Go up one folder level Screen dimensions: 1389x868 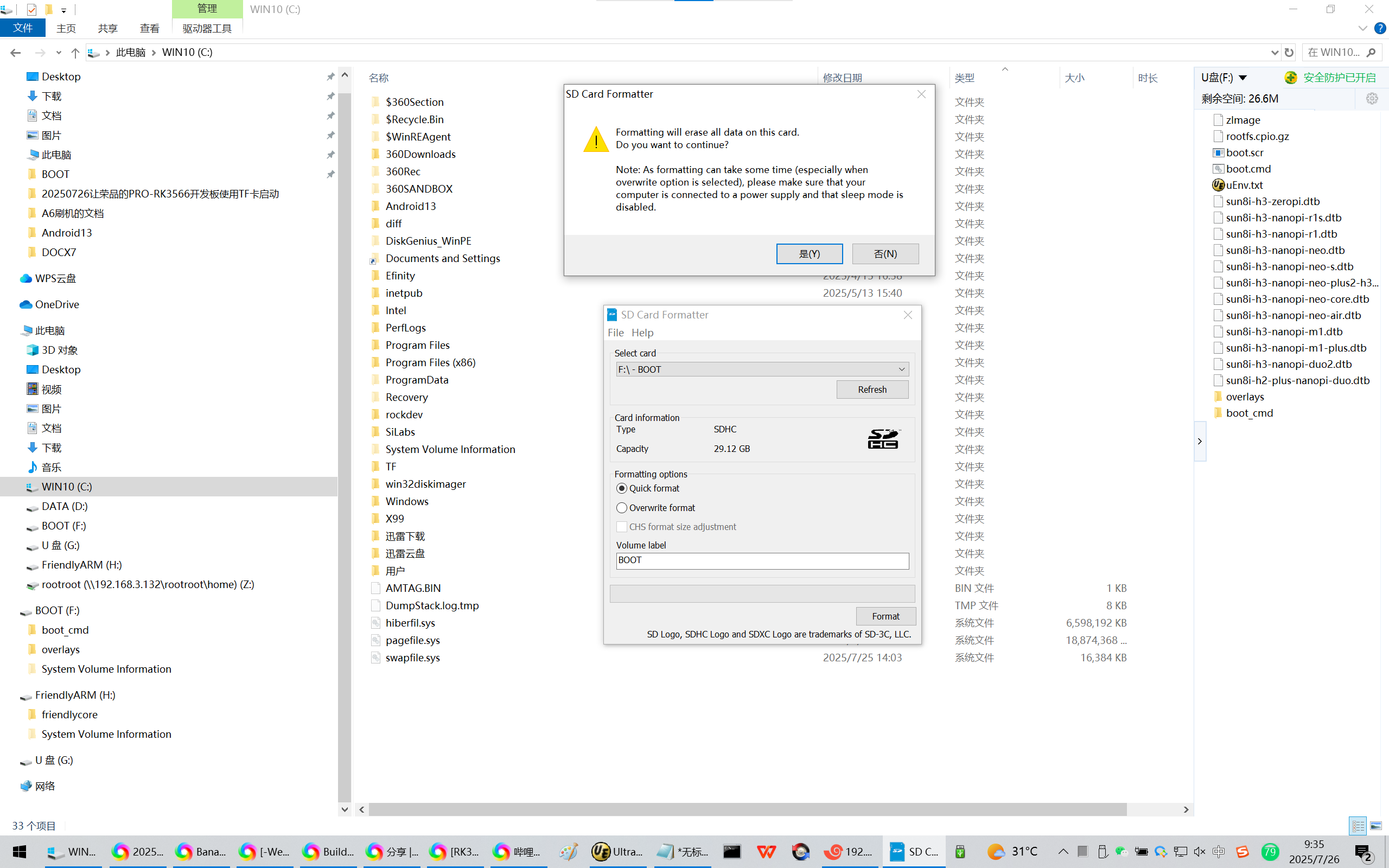(75, 52)
